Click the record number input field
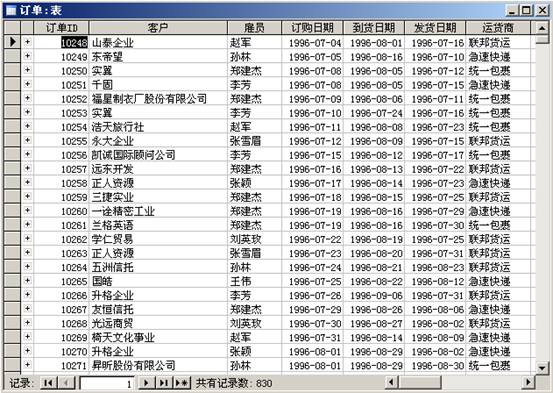The height and width of the screenshot is (393, 553). tap(108, 383)
